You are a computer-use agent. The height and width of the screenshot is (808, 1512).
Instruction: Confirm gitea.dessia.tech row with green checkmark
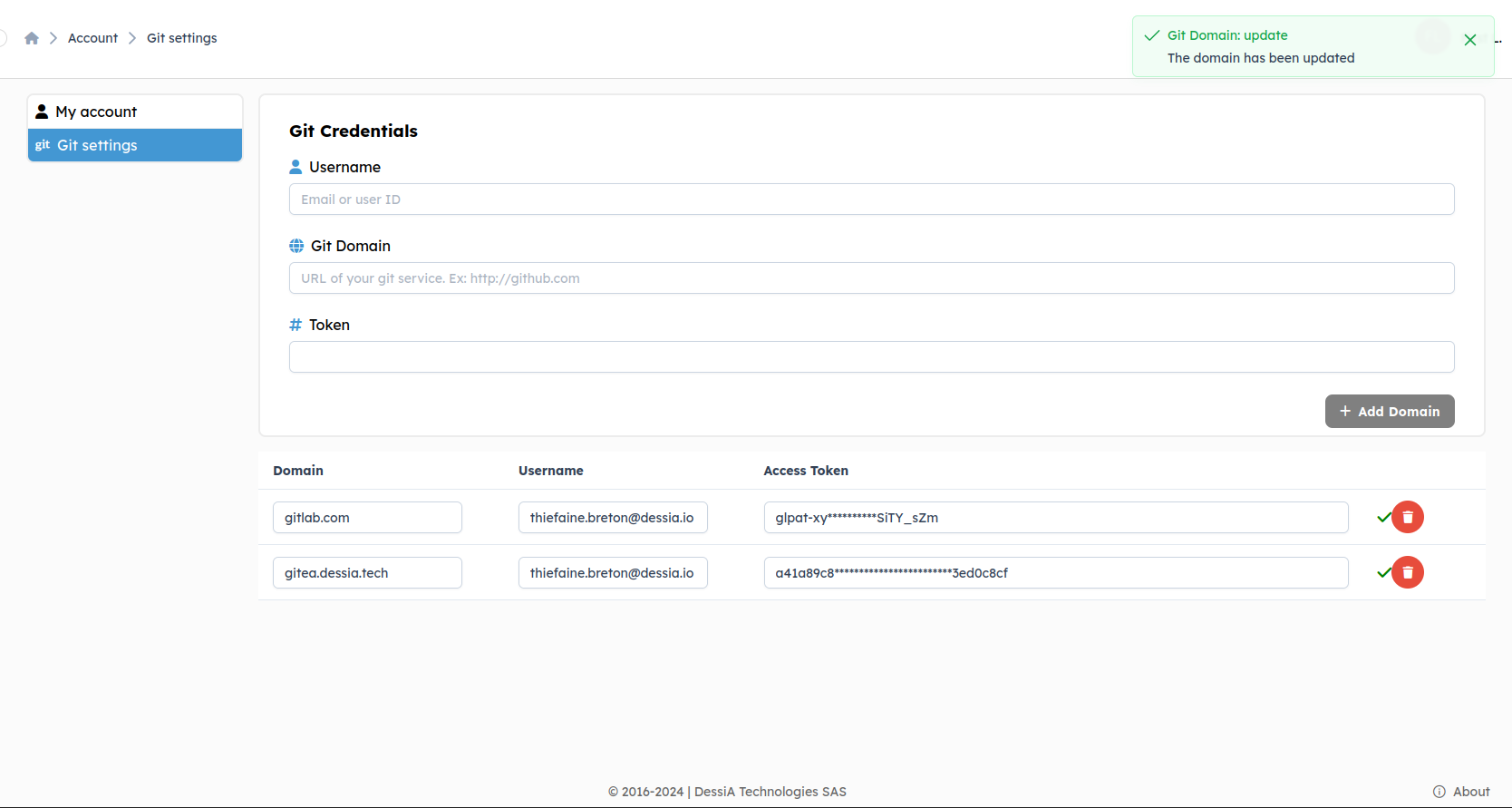coord(1382,572)
